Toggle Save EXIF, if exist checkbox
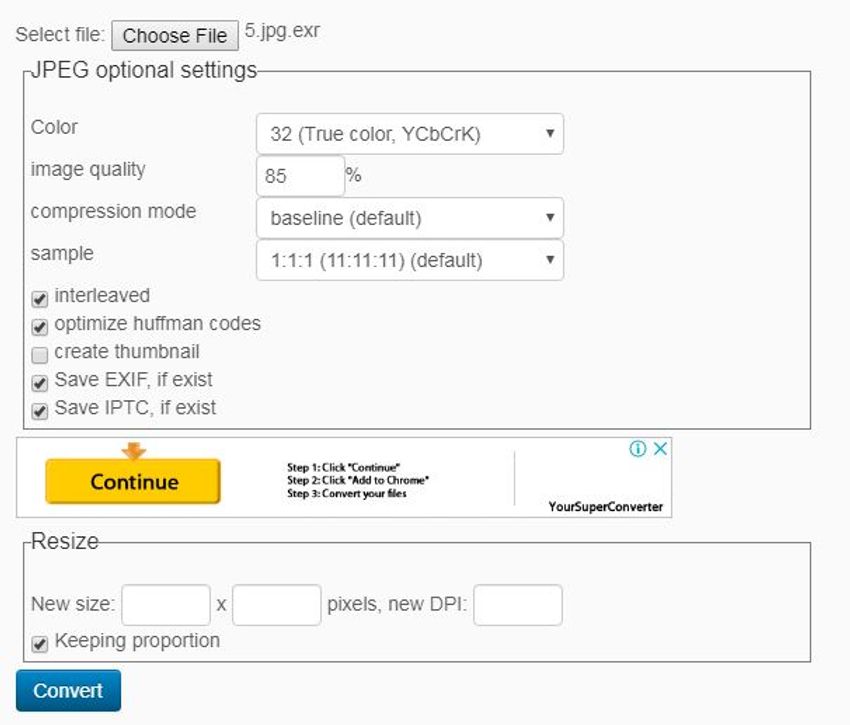This screenshot has height=725, width=850. 40,382
